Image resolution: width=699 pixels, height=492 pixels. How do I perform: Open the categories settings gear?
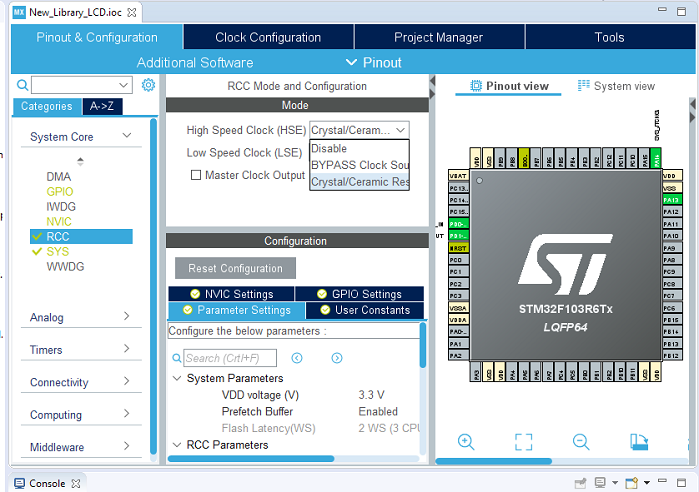click(x=148, y=85)
